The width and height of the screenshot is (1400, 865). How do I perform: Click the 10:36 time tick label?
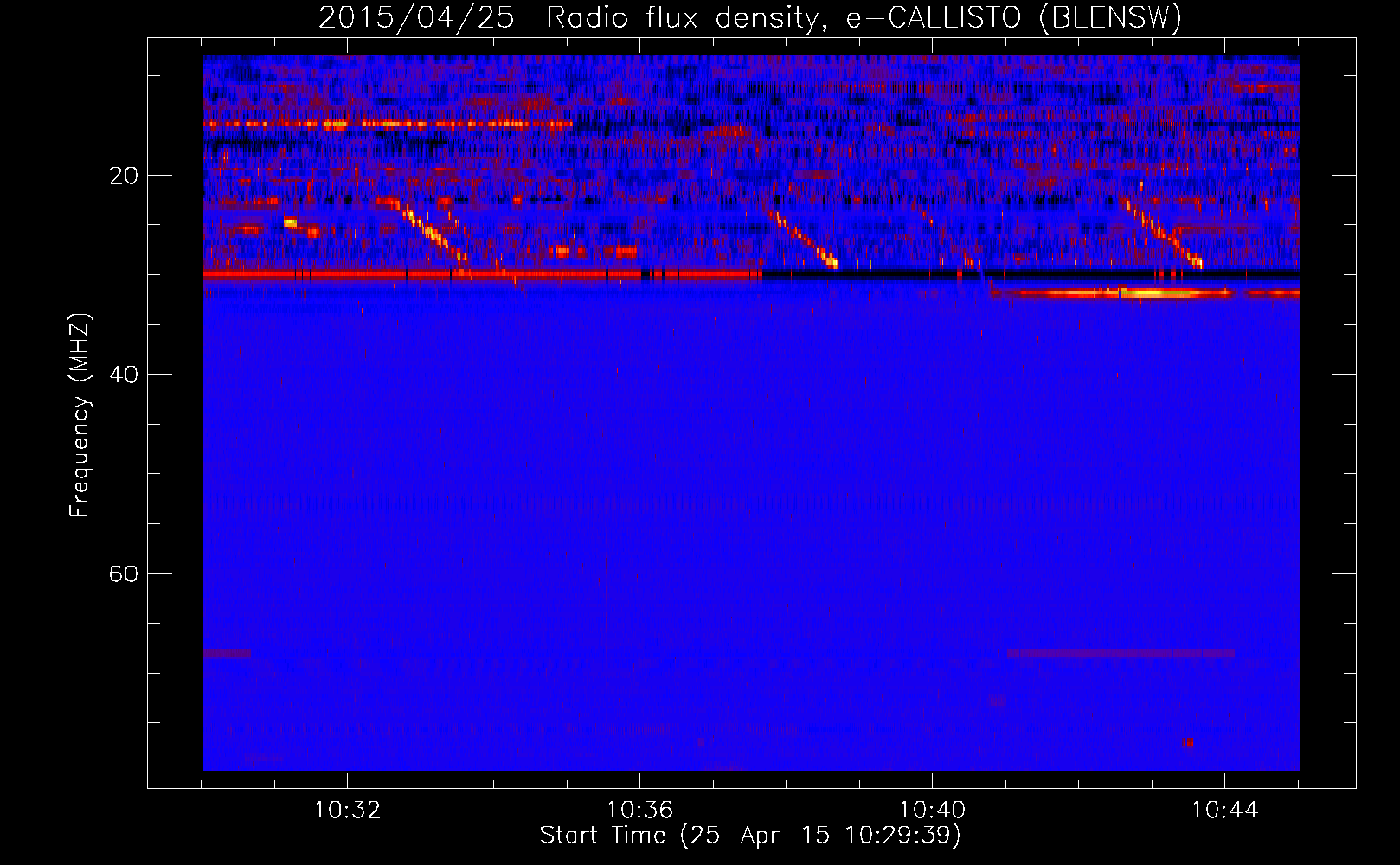pos(639,811)
